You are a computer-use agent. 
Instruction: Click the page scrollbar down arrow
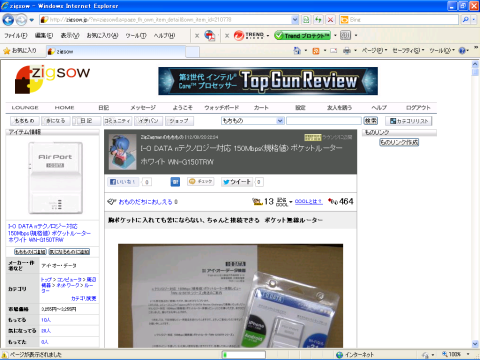475,344
